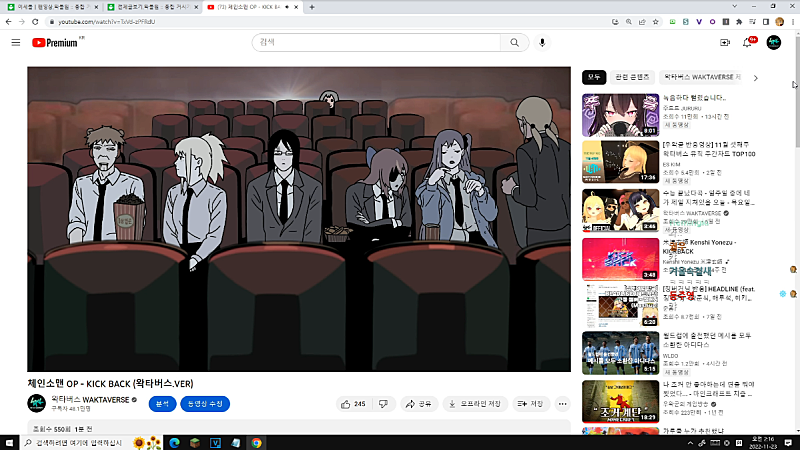Click the search magnifier button
The width and height of the screenshot is (800, 450).
[514, 43]
